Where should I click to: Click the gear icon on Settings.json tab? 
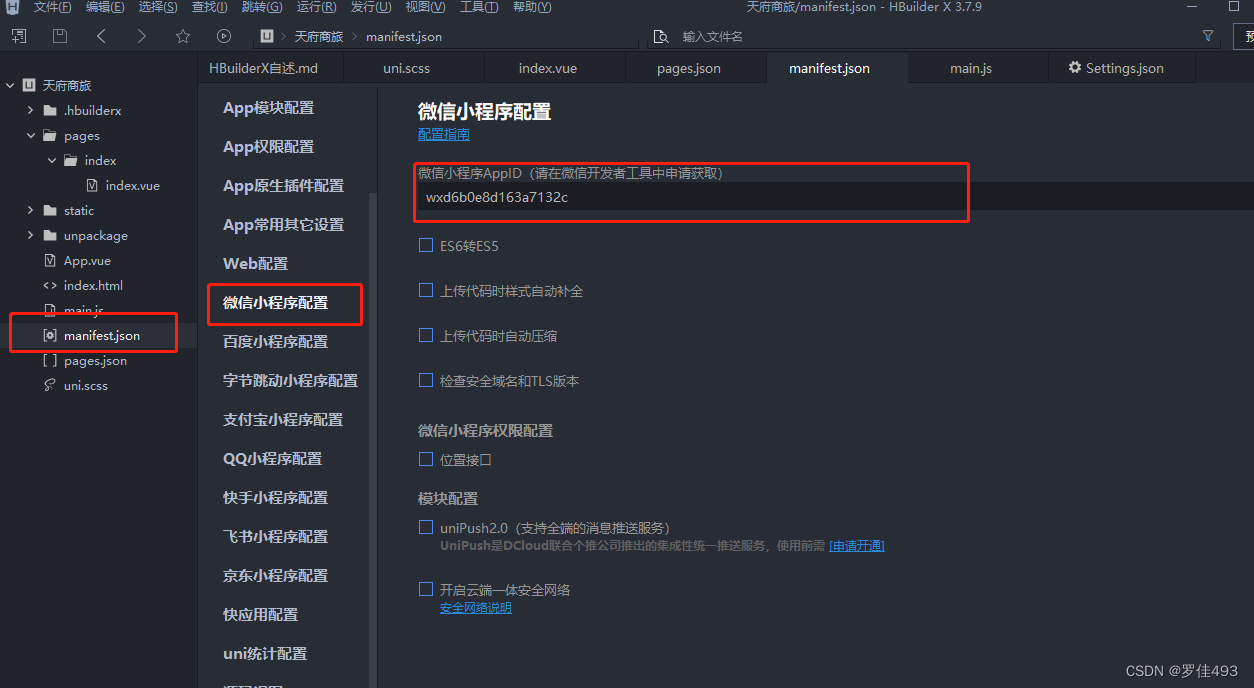click(1075, 68)
